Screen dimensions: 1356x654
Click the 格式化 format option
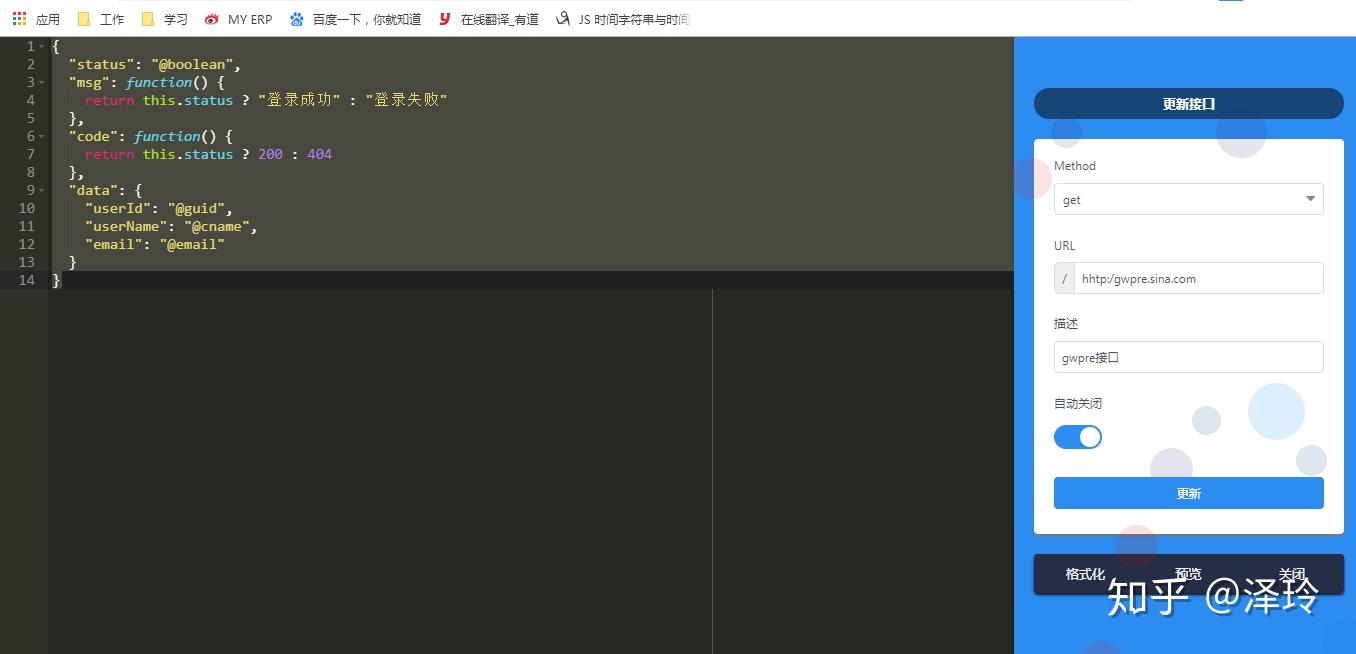pyautogui.click(x=1085, y=573)
